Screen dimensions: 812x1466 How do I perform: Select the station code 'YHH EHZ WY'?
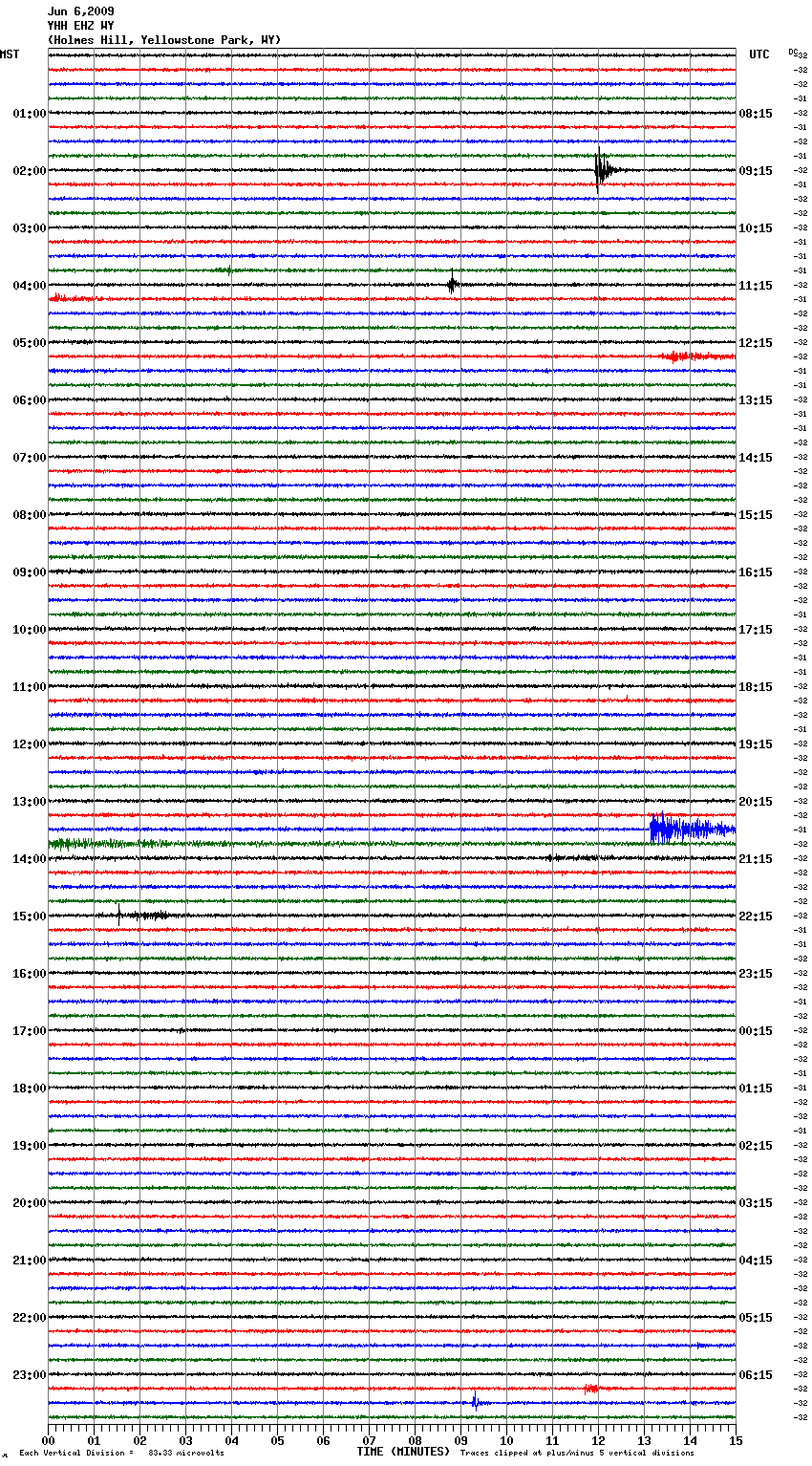tap(81, 26)
